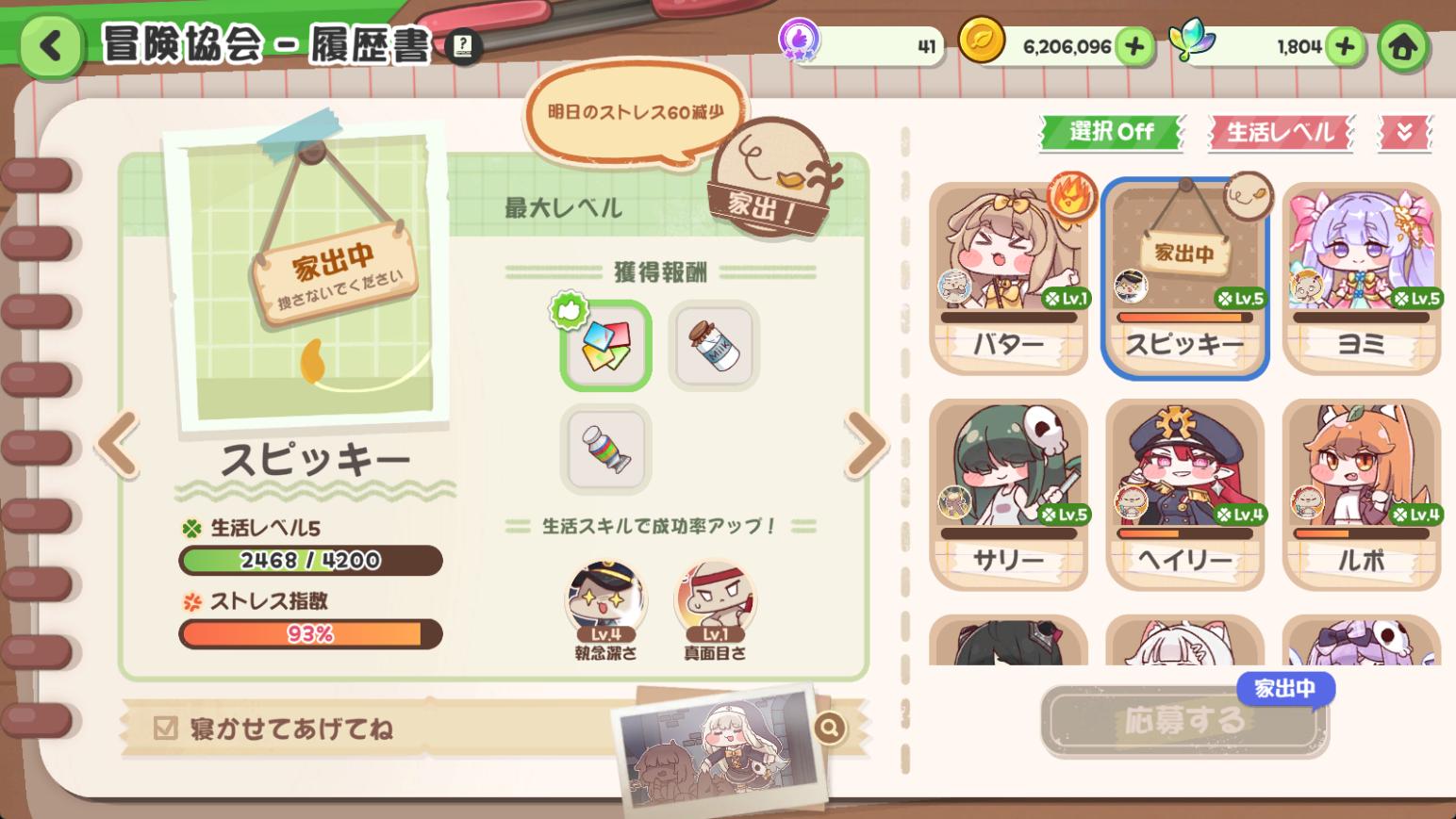Image resolution: width=1456 pixels, height=819 pixels.
Task: Add crystal currency with plus button
Action: pyautogui.click(x=1345, y=46)
